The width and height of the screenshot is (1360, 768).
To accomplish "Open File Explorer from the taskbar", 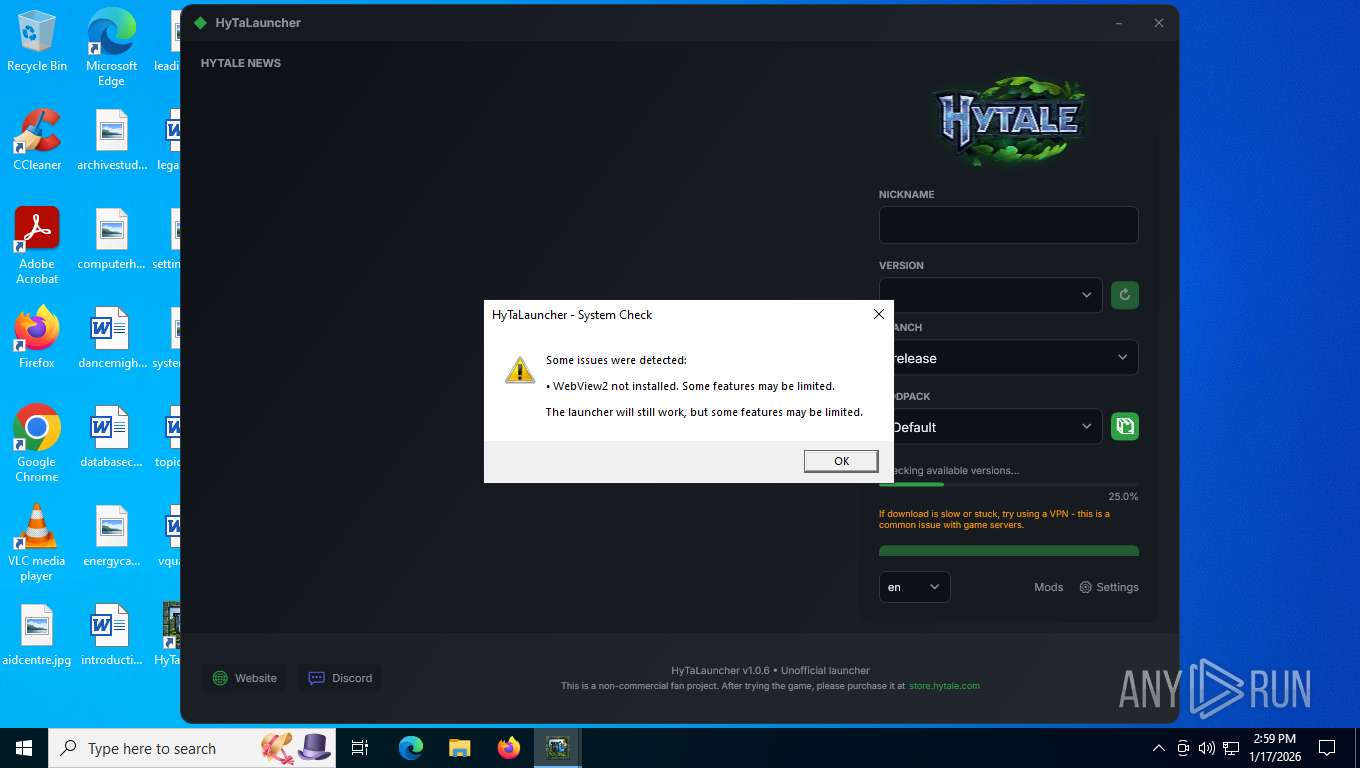I will point(460,748).
